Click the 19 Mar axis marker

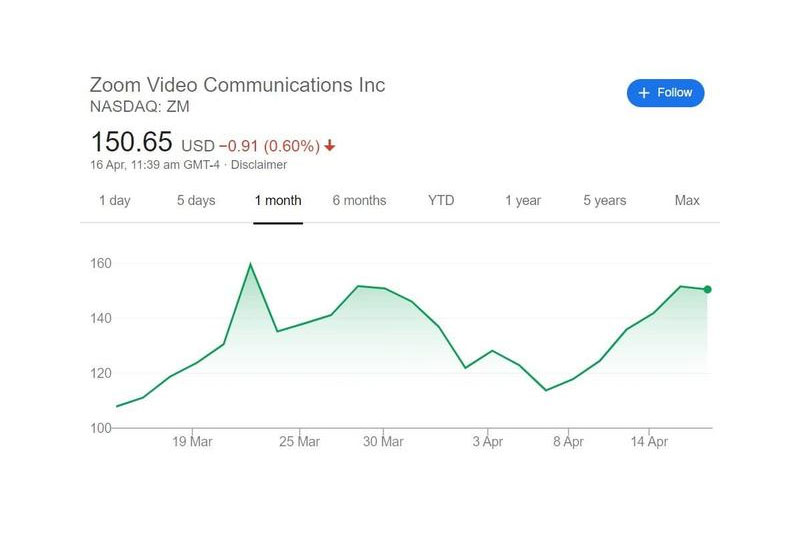pos(192,441)
